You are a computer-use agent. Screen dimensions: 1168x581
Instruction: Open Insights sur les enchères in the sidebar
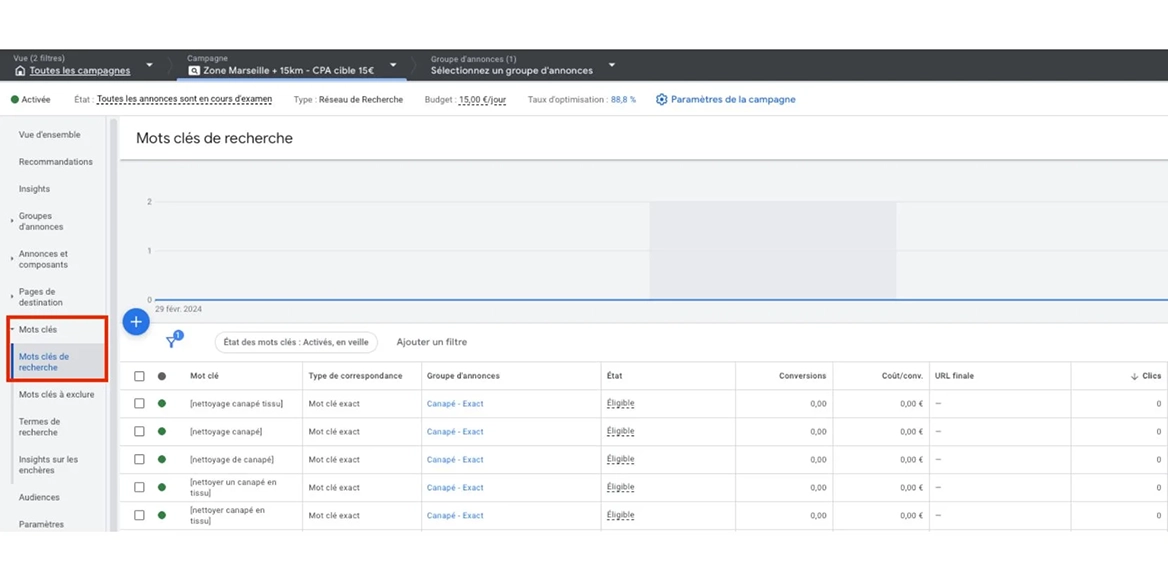pyautogui.click(x=48, y=465)
